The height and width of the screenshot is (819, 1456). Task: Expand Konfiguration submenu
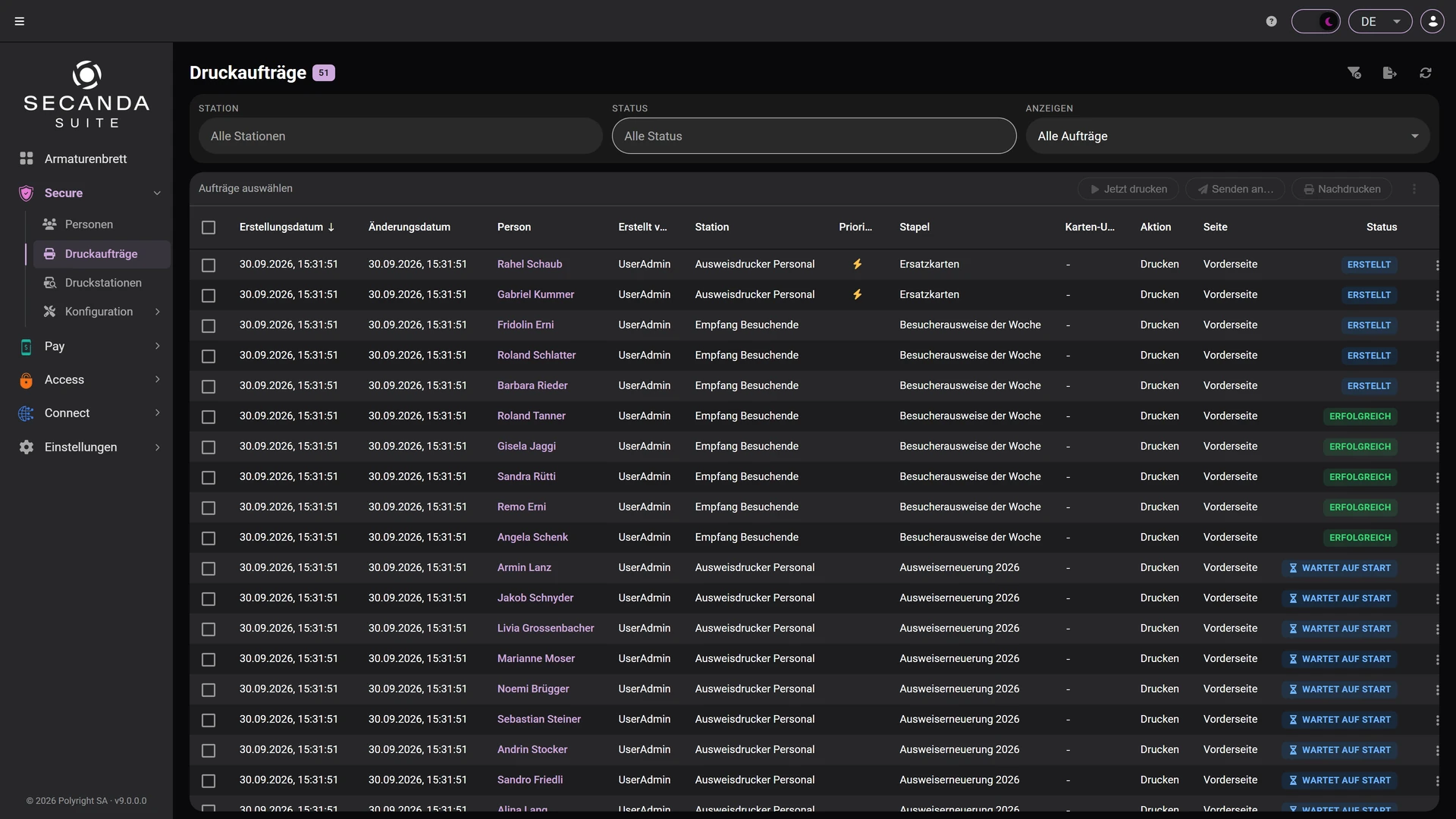100,312
